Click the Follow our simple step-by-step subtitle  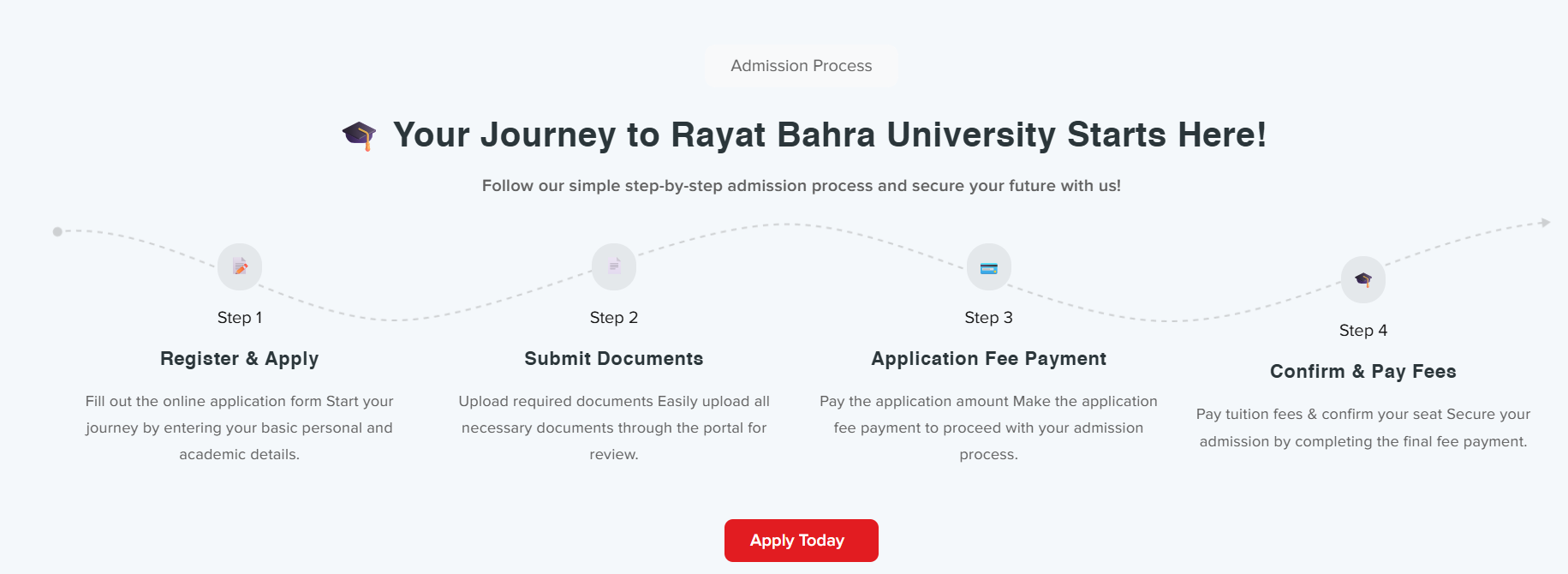(x=801, y=186)
